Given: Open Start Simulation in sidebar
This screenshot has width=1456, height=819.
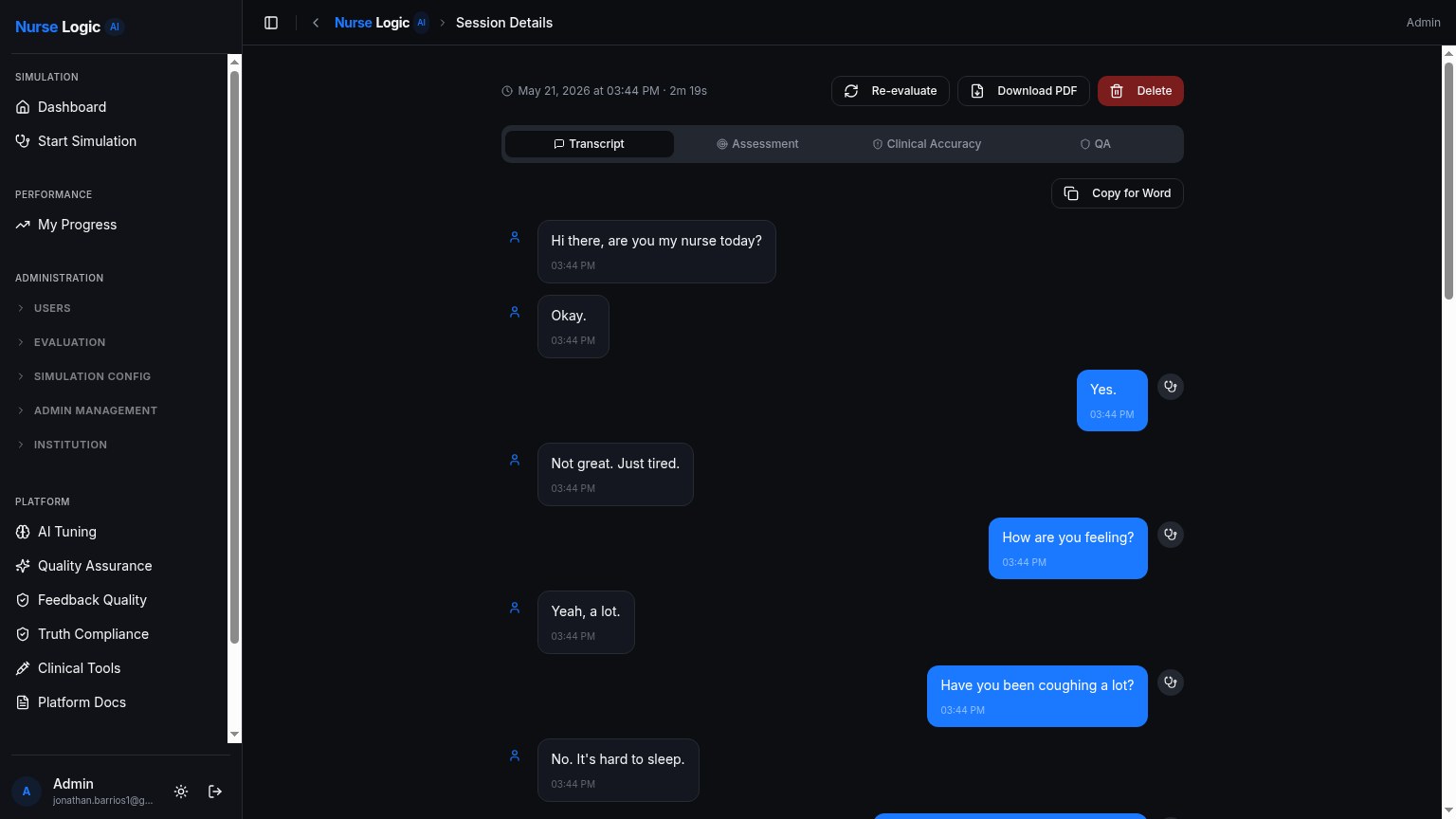Looking at the screenshot, I should tap(114, 141).
